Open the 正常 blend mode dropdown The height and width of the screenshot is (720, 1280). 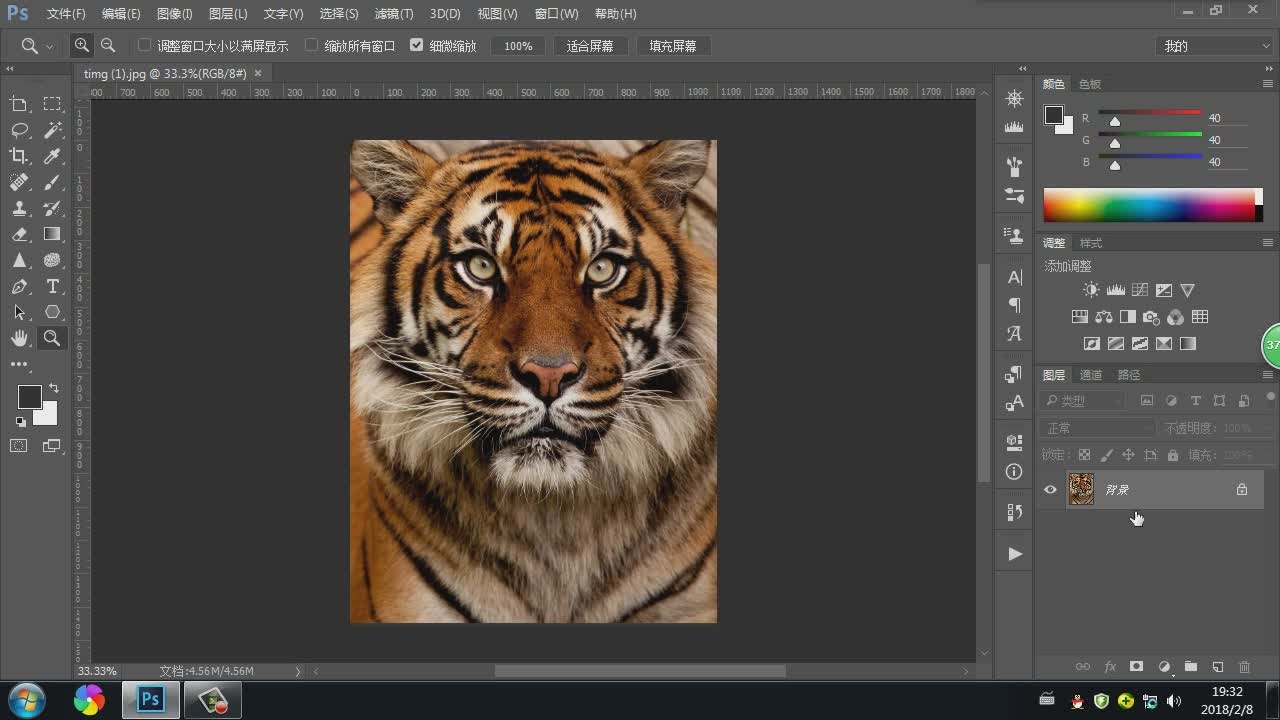point(1098,428)
